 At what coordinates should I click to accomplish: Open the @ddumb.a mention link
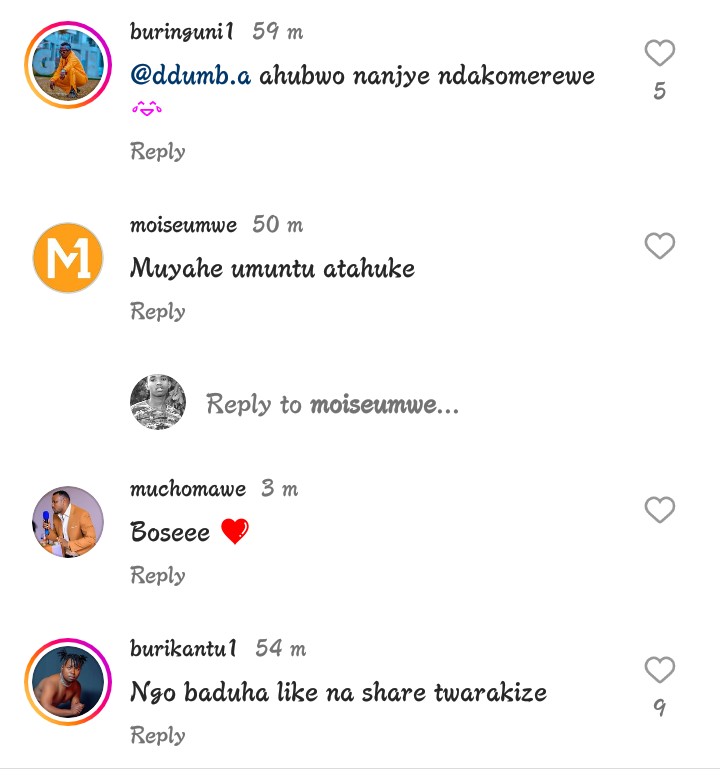point(191,76)
